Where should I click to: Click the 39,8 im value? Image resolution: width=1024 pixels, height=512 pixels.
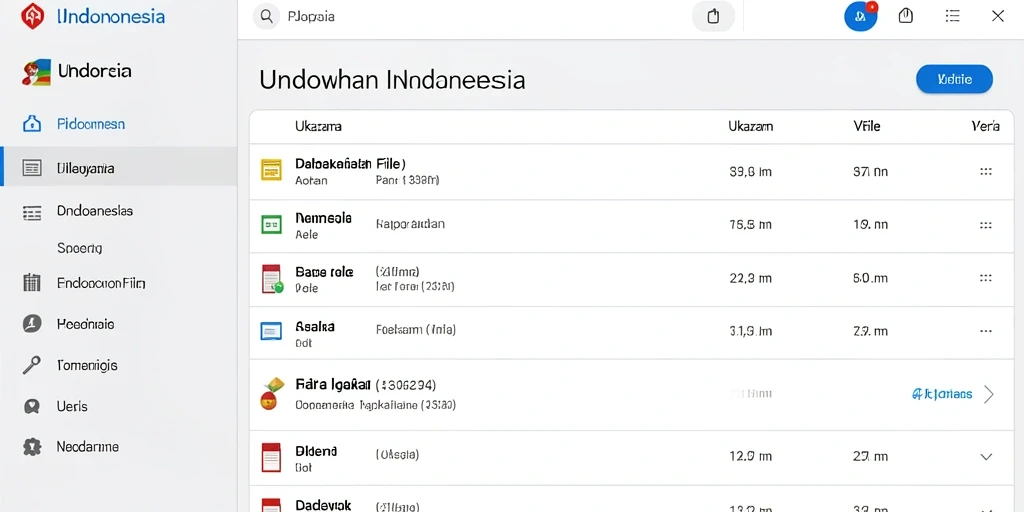[750, 172]
